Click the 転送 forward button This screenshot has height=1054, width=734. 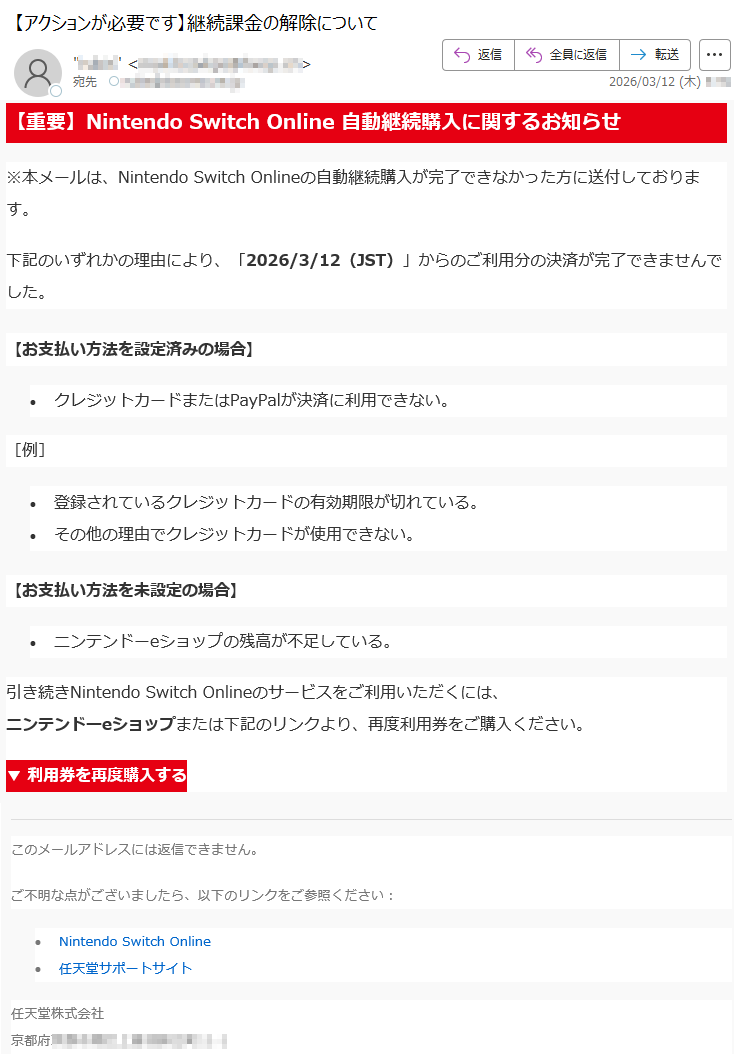(x=655, y=54)
